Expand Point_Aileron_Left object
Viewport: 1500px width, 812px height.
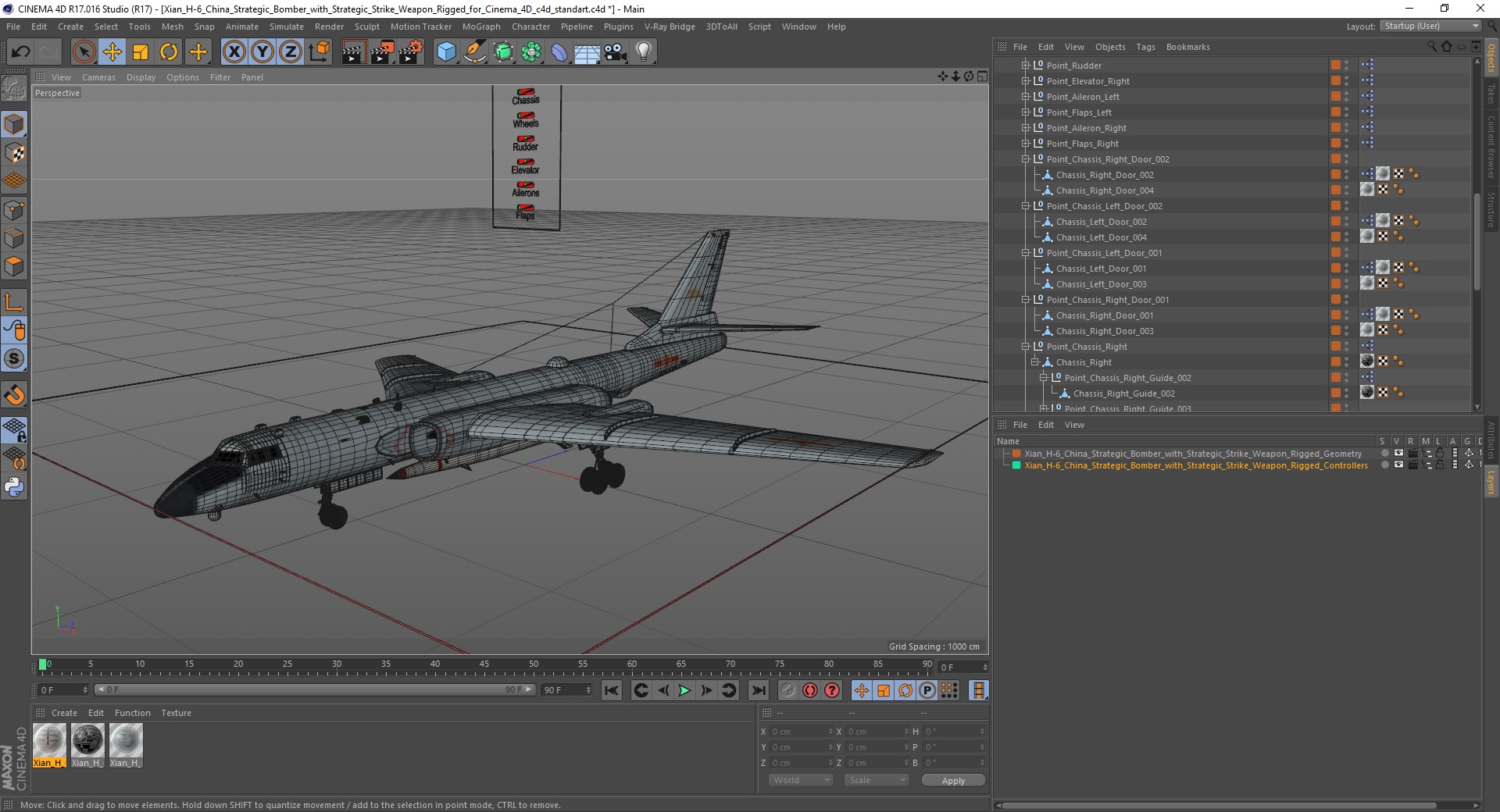point(1026,97)
